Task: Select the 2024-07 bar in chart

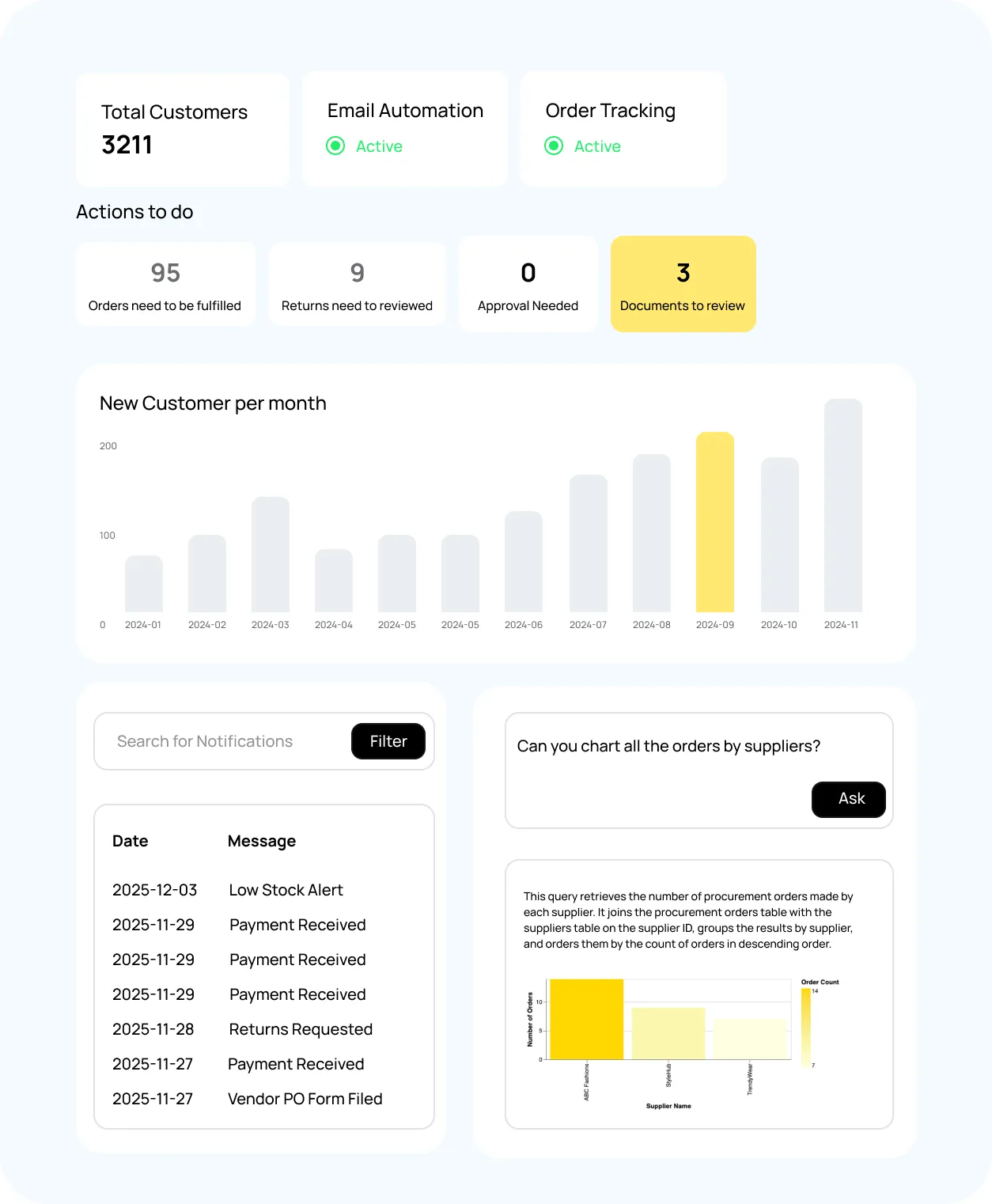Action: click(589, 543)
